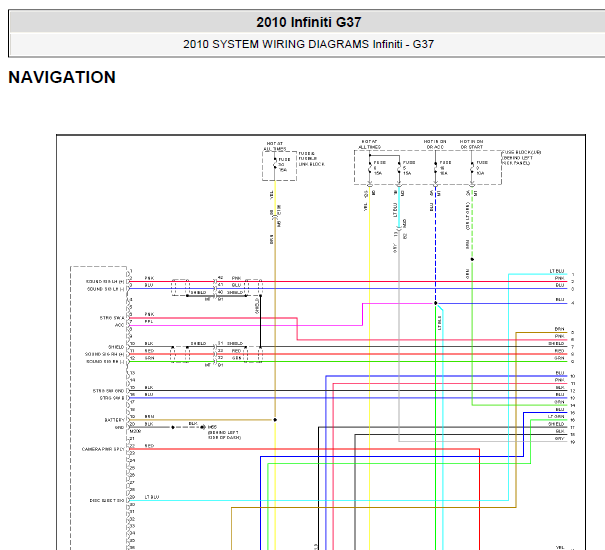The image size is (605, 550).
Task: Click the "GRY" label at right terminal 19
Action: 560,438
